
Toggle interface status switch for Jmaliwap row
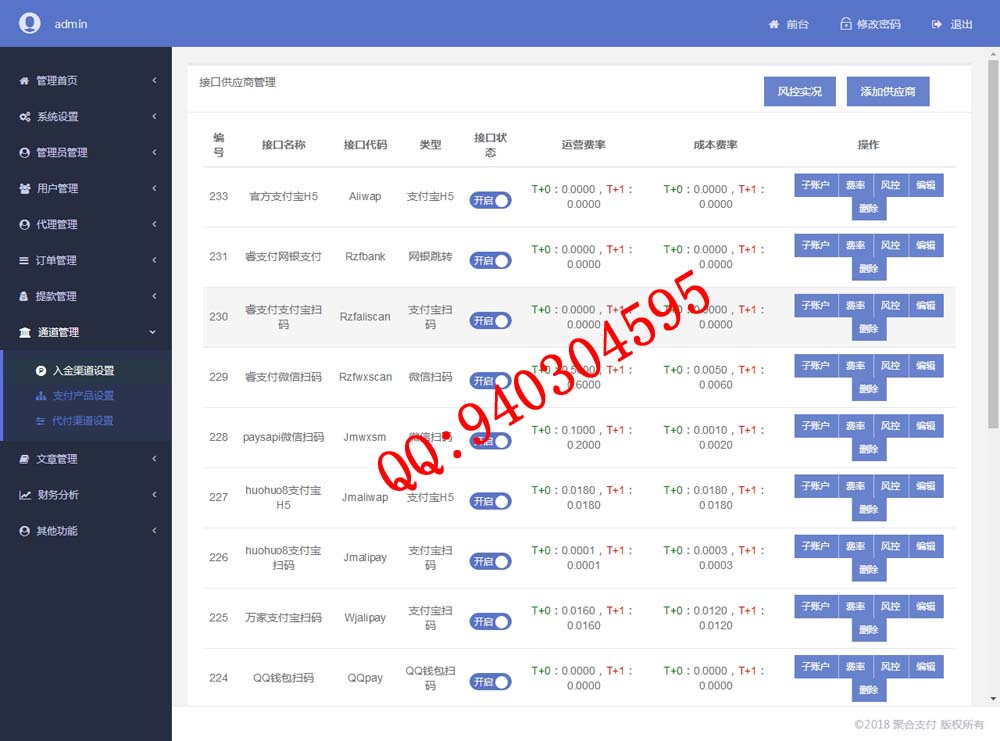click(490, 501)
